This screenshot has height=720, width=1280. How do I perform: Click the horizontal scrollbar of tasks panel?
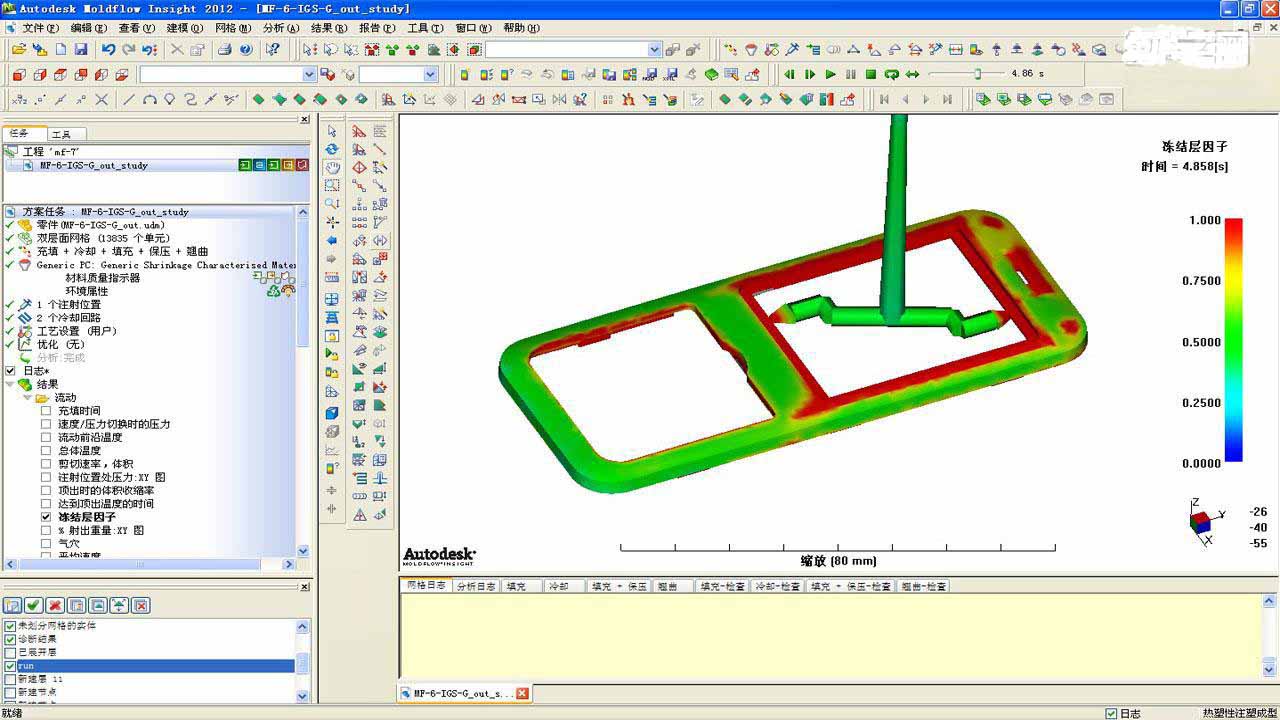coord(140,565)
